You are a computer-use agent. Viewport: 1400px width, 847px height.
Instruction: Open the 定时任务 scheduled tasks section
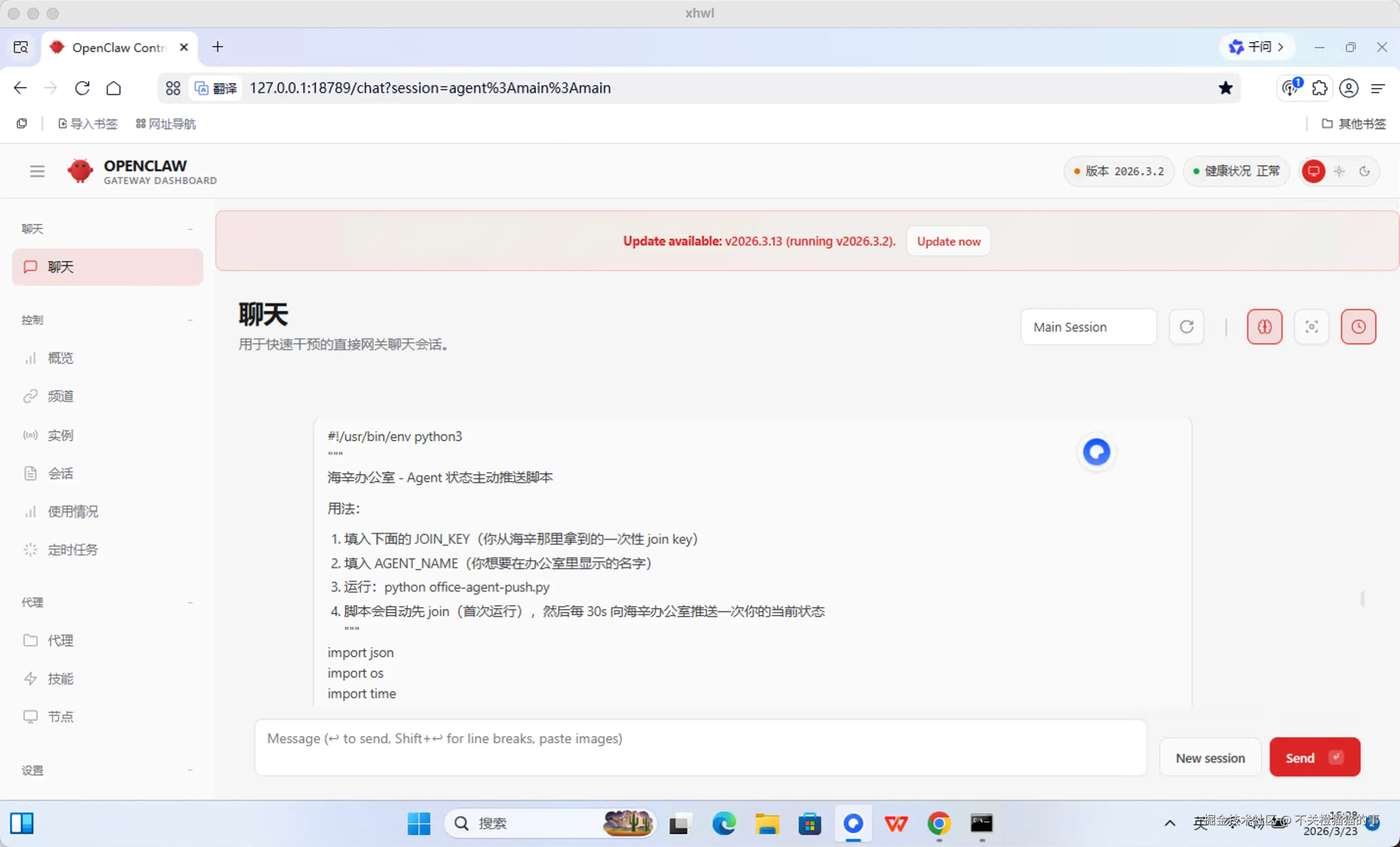[72, 549]
